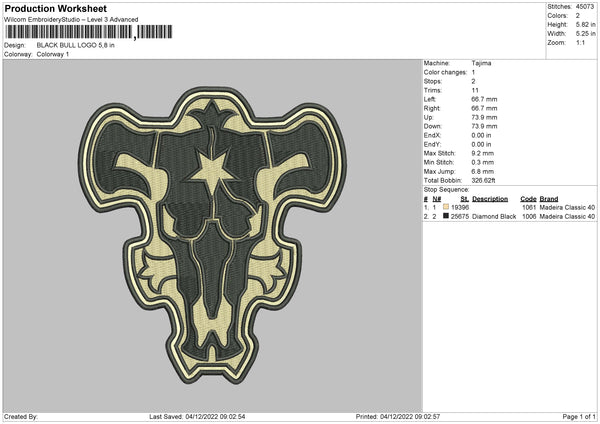Screen dimensions: 600x424
Task: Click the Width value "5.25 in"
Action: click(585, 34)
